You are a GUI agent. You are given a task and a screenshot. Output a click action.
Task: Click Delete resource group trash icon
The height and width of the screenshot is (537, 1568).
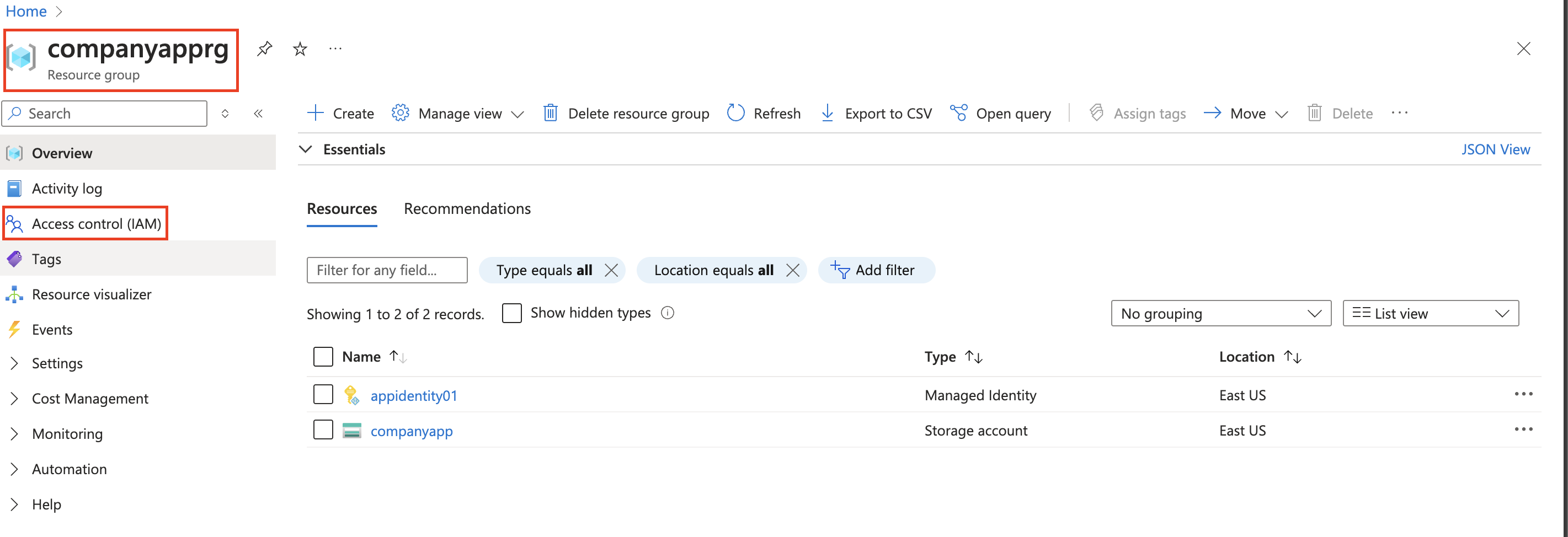(x=550, y=113)
